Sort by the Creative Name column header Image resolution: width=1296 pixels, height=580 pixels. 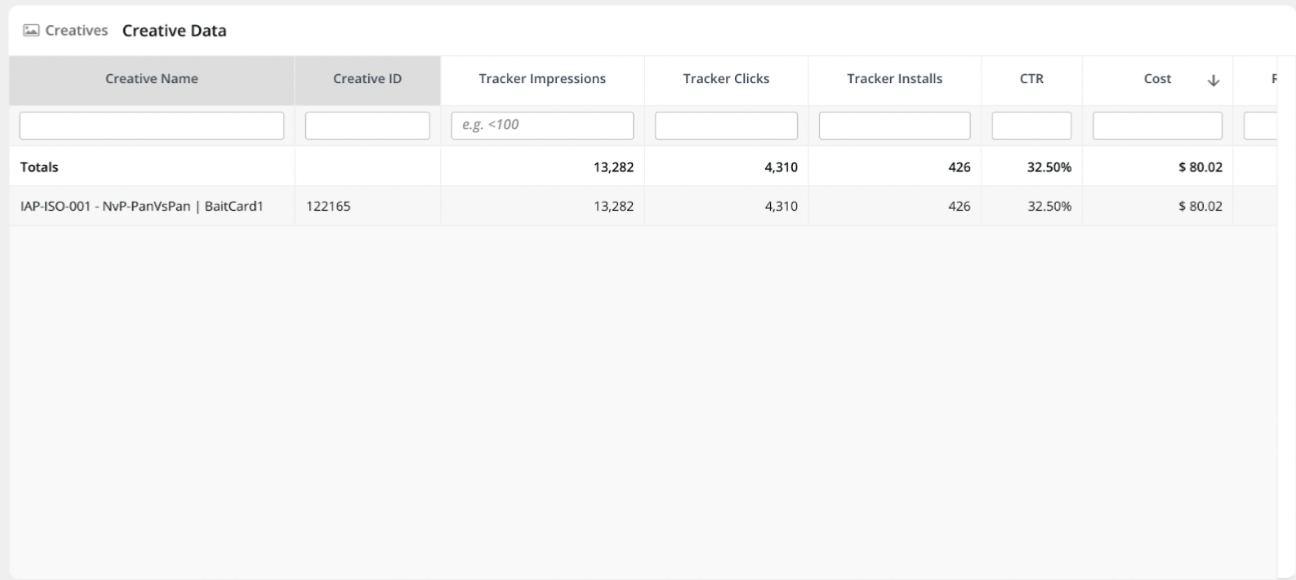[x=152, y=80]
